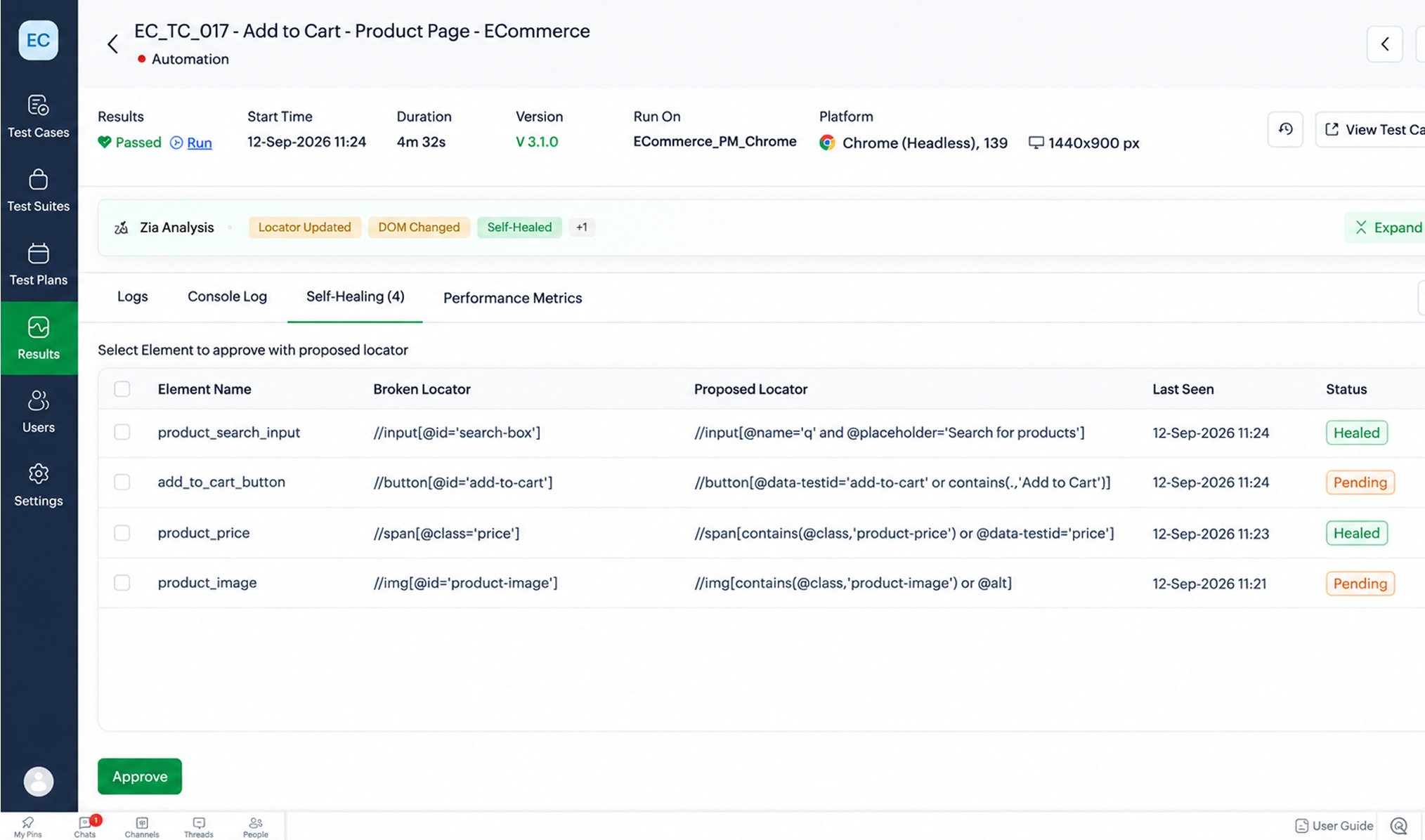Go to previous result with top-right chevron
Viewport: 1425px width, 840px height.
coord(1385,44)
